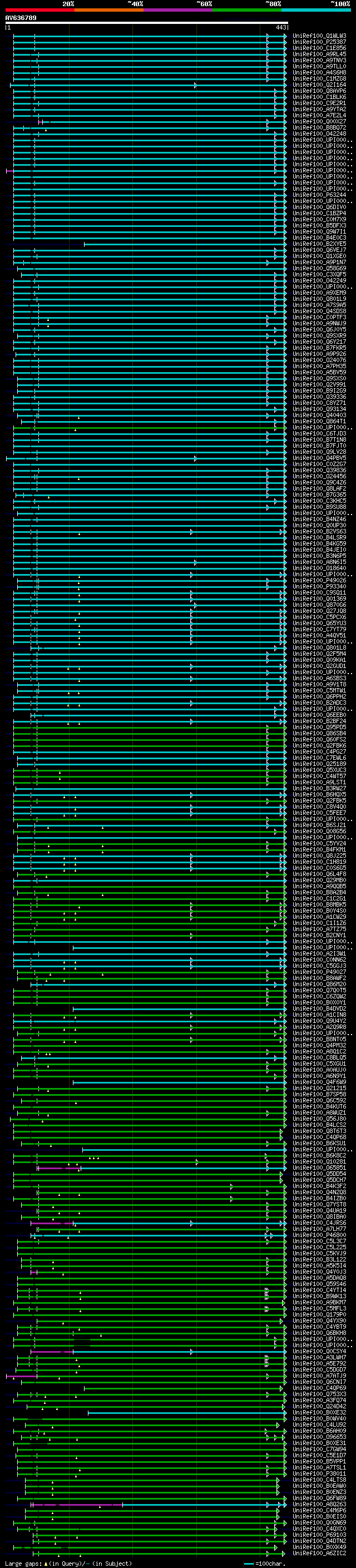The image size is (356, 1568).
Task: Click the red ~20% identity legend bar
Action: tap(40, 11)
